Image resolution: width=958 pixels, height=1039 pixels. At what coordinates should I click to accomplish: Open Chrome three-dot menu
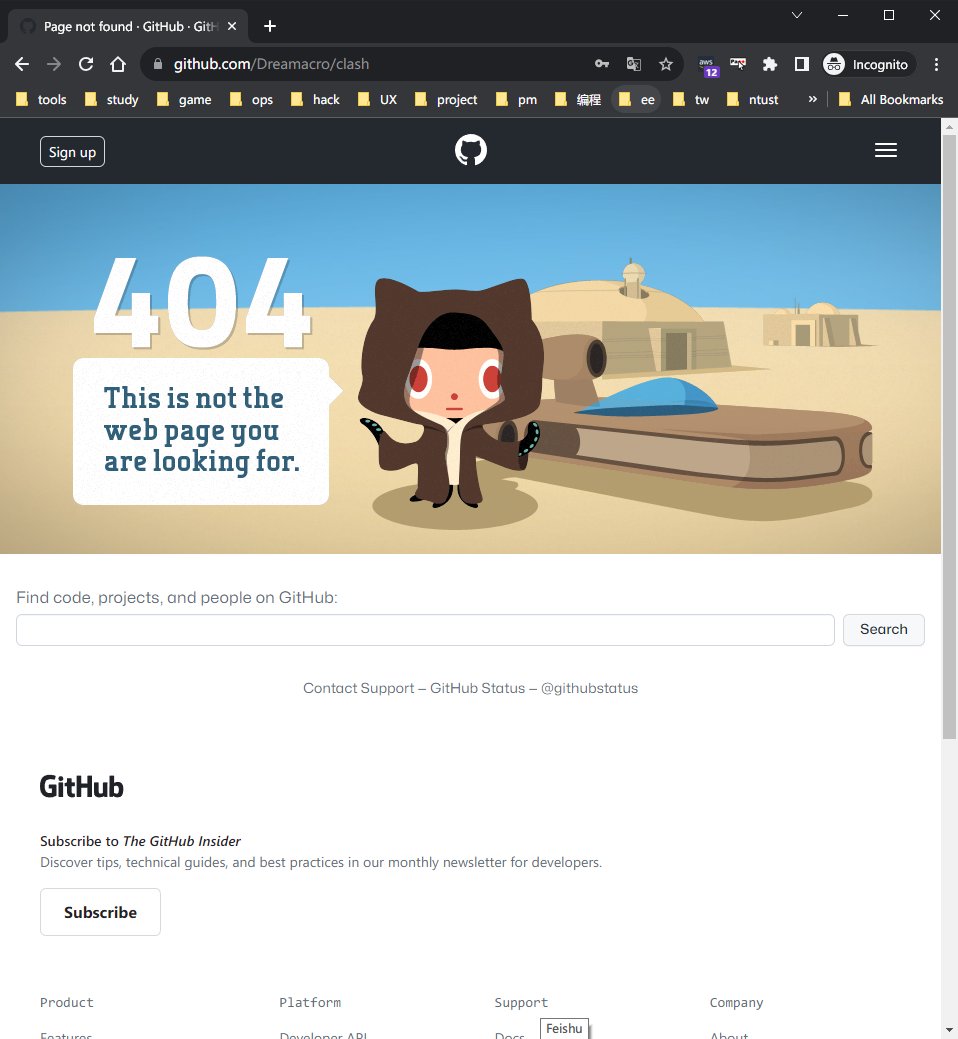tap(936, 64)
